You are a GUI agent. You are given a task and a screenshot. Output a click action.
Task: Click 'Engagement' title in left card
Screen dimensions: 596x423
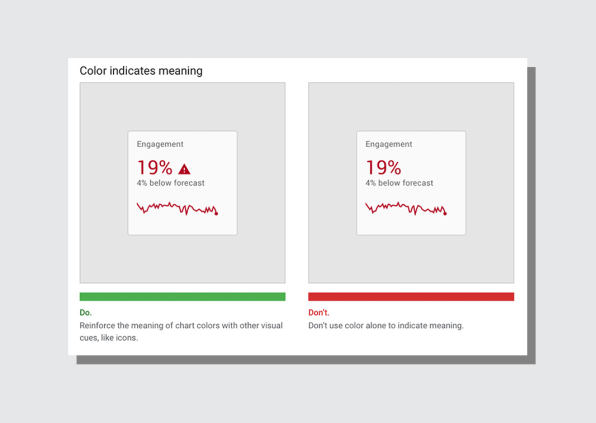(160, 144)
